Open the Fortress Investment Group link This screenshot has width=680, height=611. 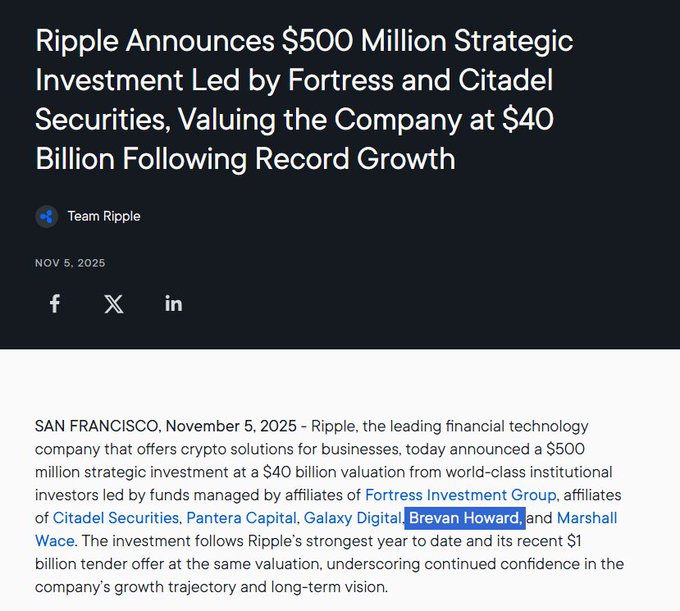(x=461, y=495)
